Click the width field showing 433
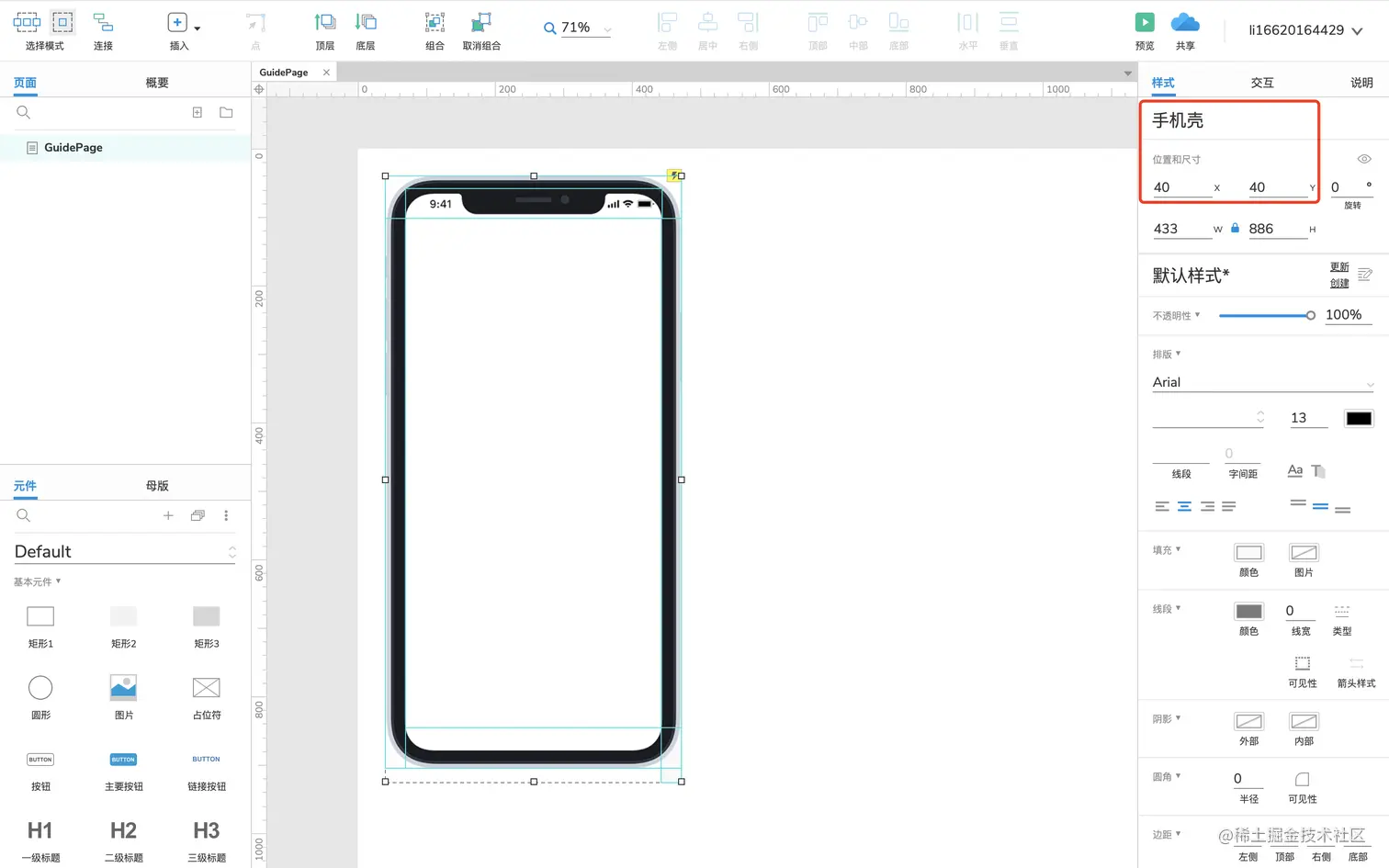This screenshot has width=1389, height=868. [1182, 229]
